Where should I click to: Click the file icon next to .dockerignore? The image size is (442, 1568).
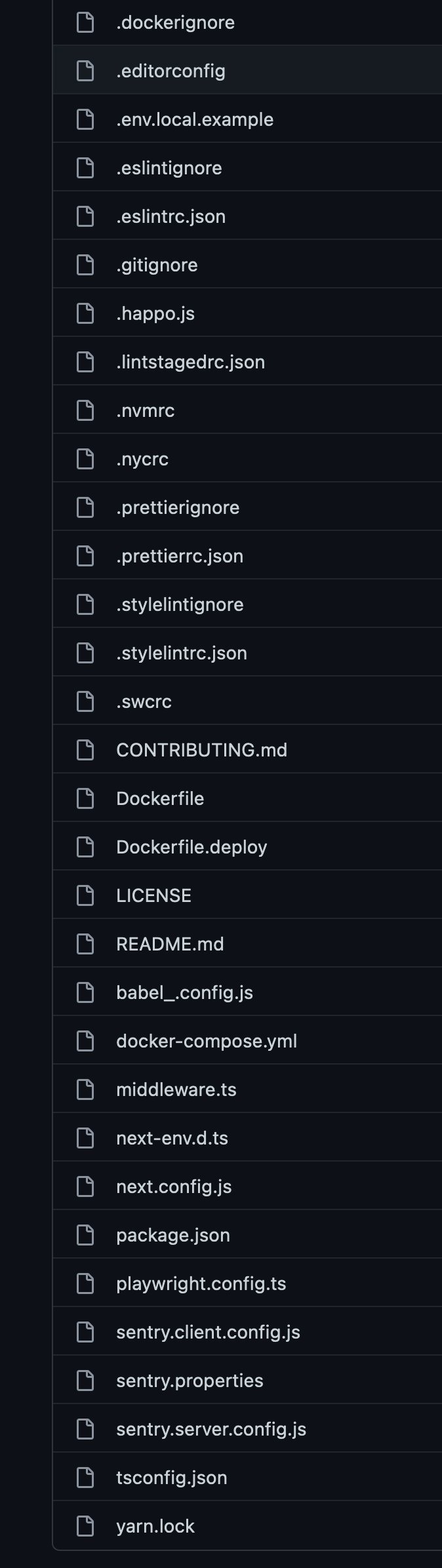(85, 22)
